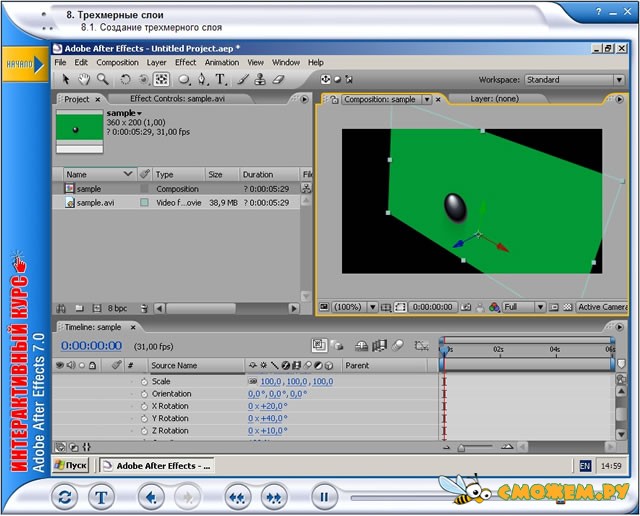Pause the tutorial playback
The image size is (640, 516).
tap(324, 497)
